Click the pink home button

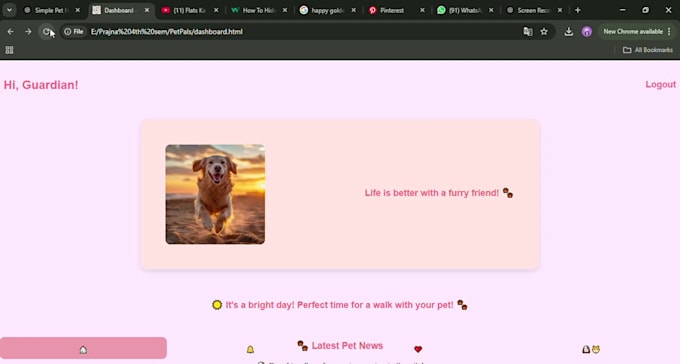point(83,348)
